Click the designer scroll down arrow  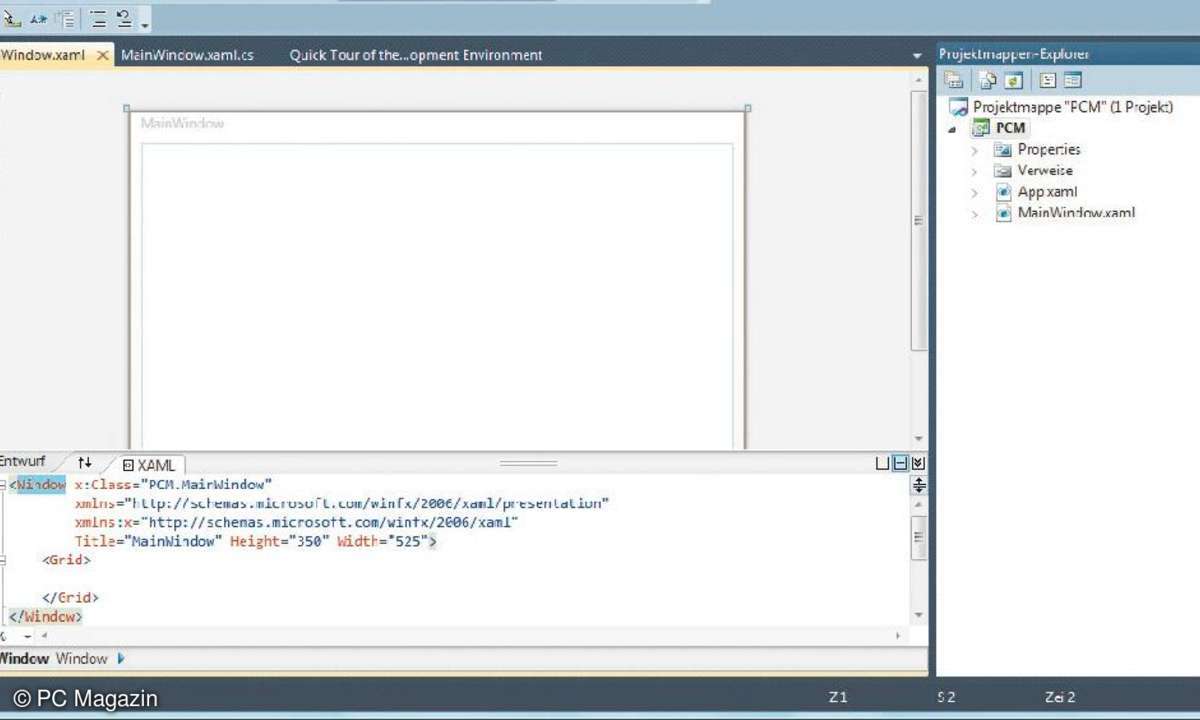coord(919,439)
